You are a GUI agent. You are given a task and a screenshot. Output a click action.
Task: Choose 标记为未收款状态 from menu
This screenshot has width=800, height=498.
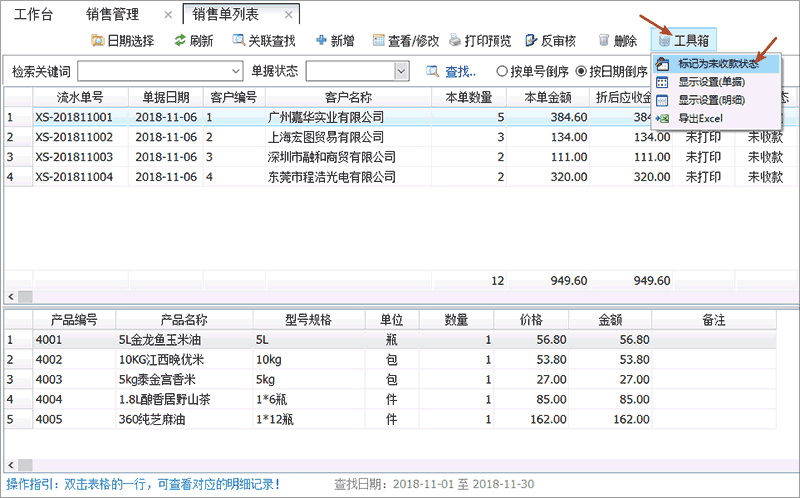pos(716,64)
